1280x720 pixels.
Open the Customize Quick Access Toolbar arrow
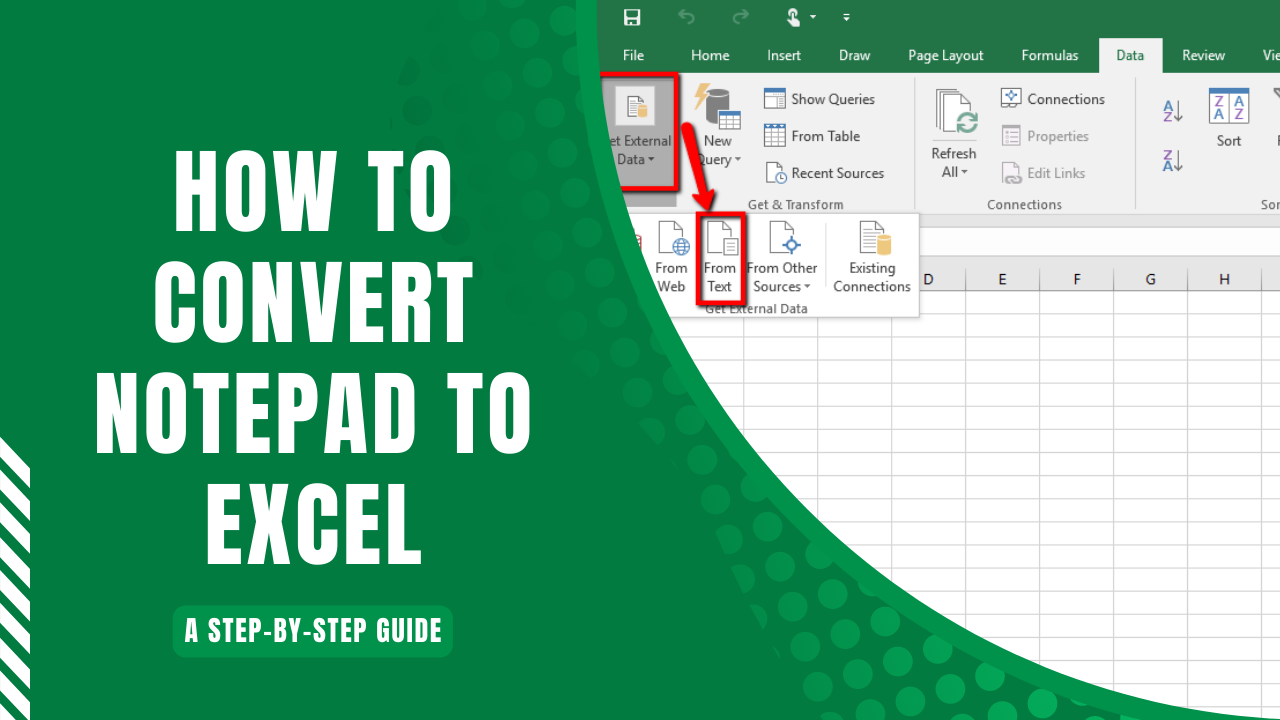[847, 18]
